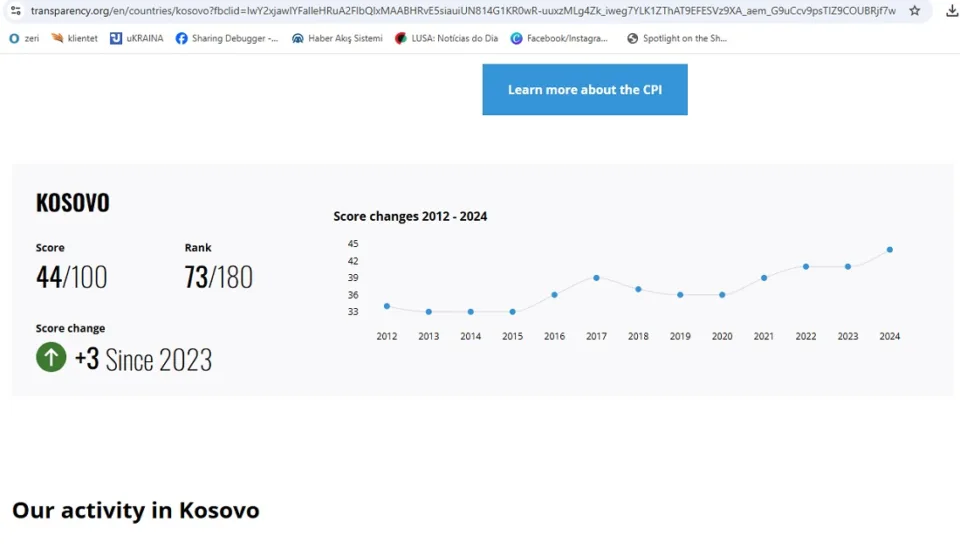Screen dimensions: 960x549
Task: Select the 2017 data point on chart
Action: pos(596,278)
